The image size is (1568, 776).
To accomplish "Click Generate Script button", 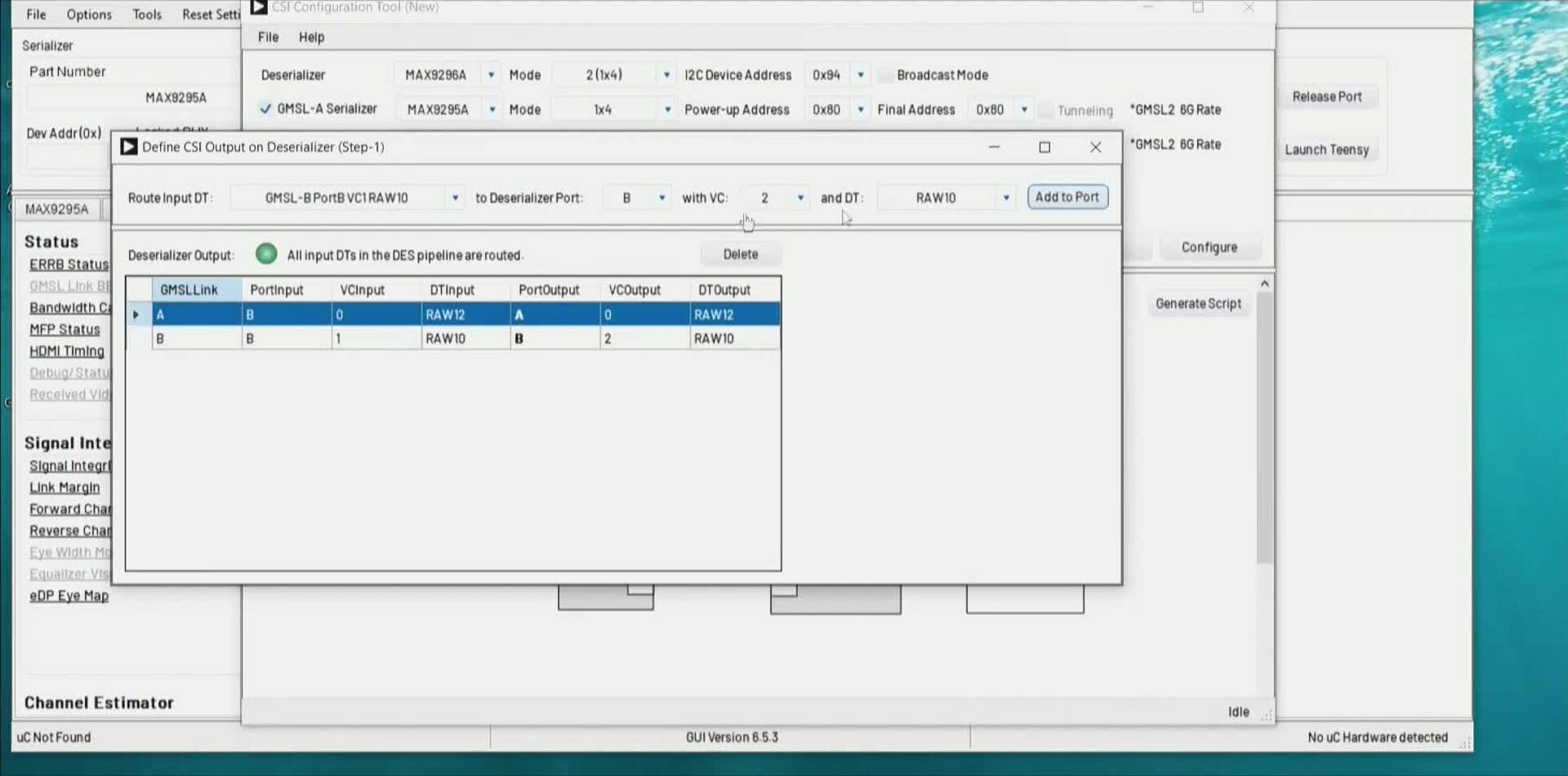I will coord(1198,303).
